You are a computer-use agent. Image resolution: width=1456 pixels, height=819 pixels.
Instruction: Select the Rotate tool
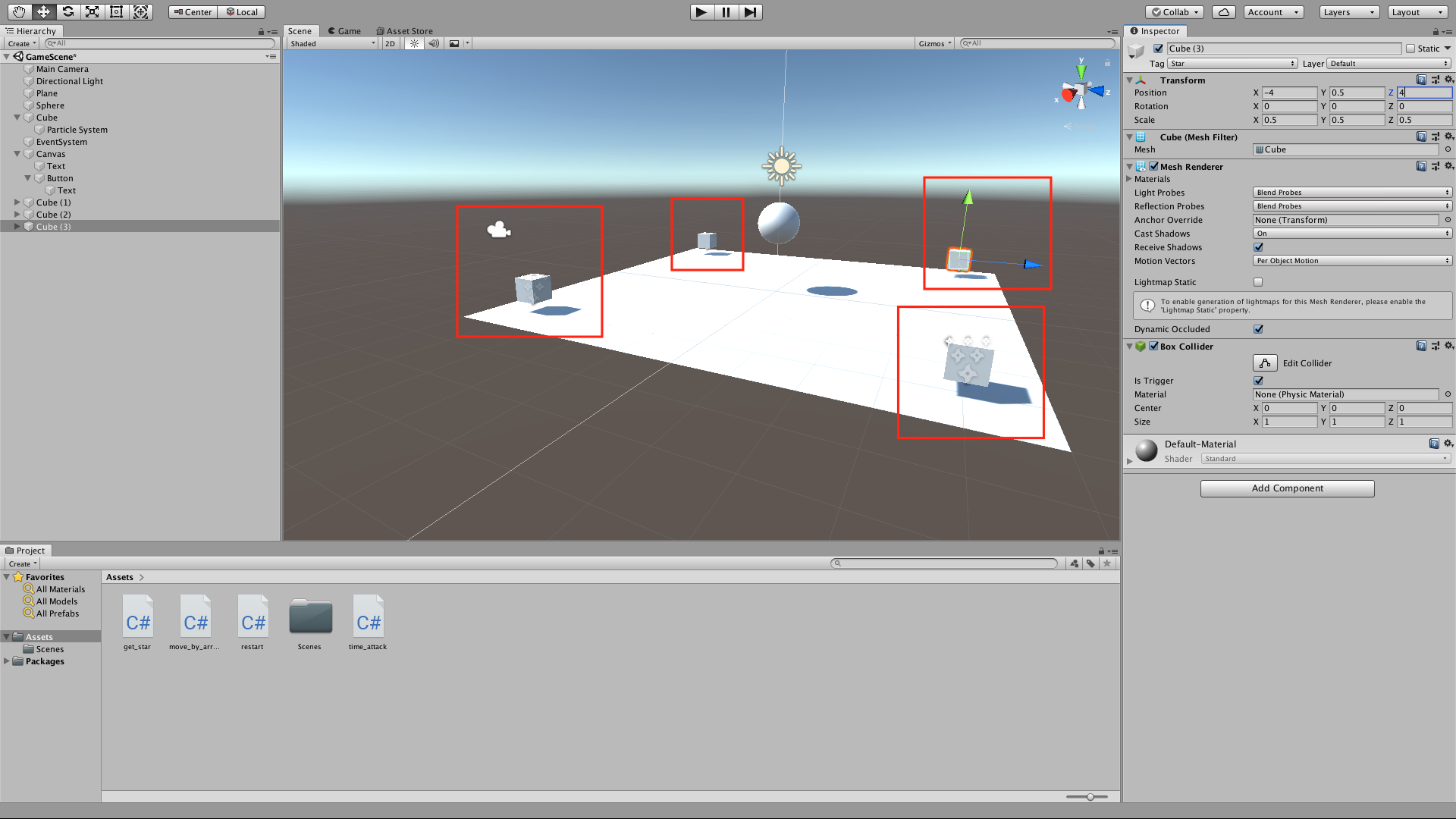(68, 11)
